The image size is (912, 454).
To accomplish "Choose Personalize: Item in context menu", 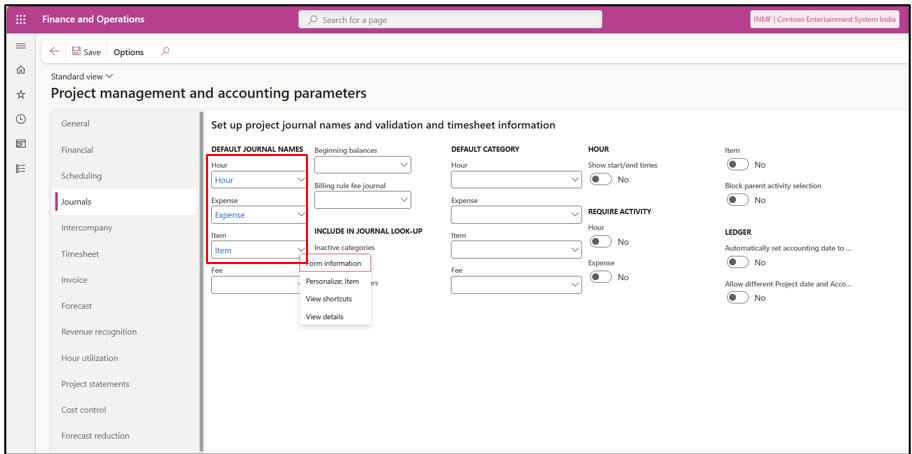I will (x=335, y=281).
